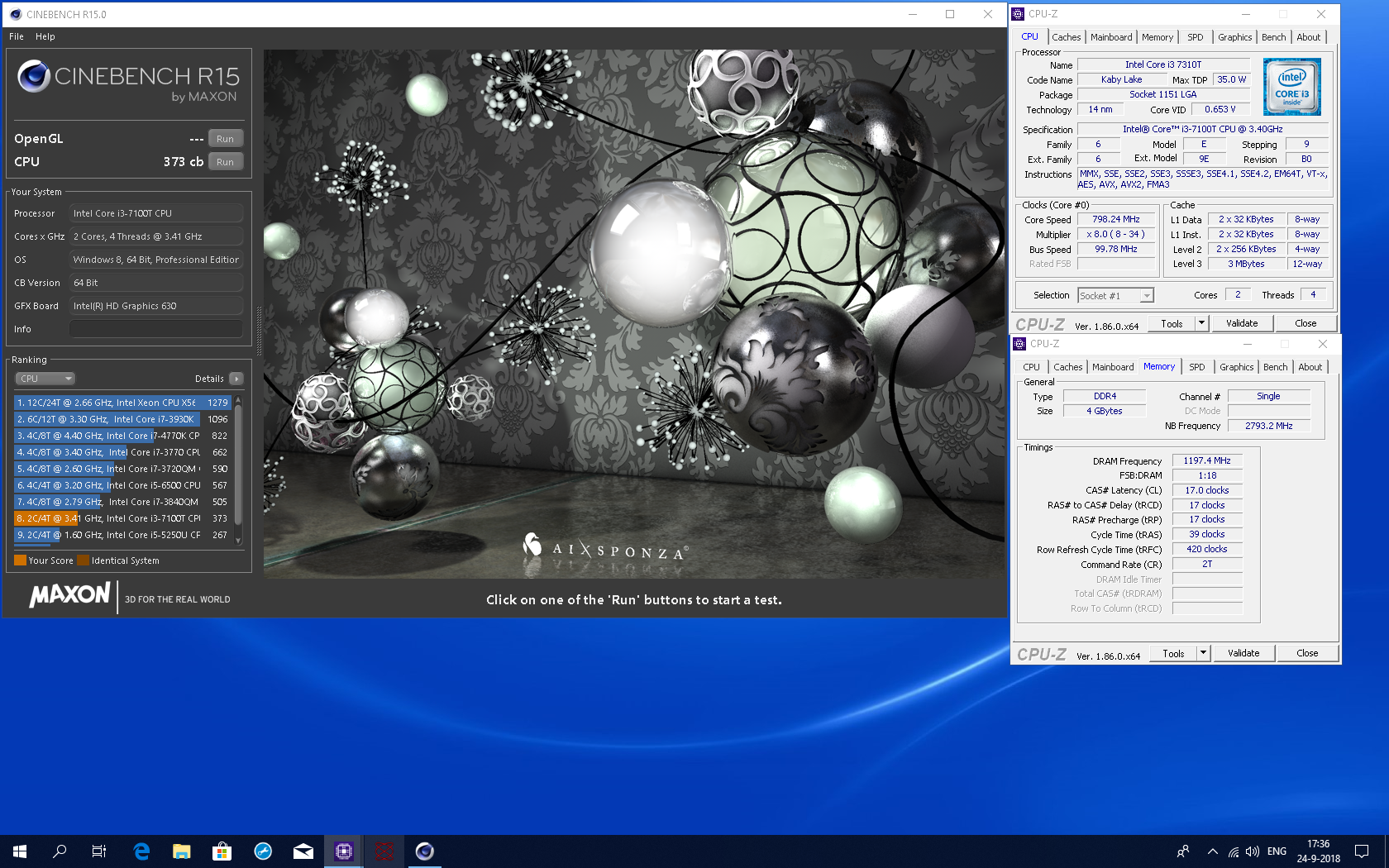
Task: Open taskbar clock and date
Action: click(x=1318, y=851)
